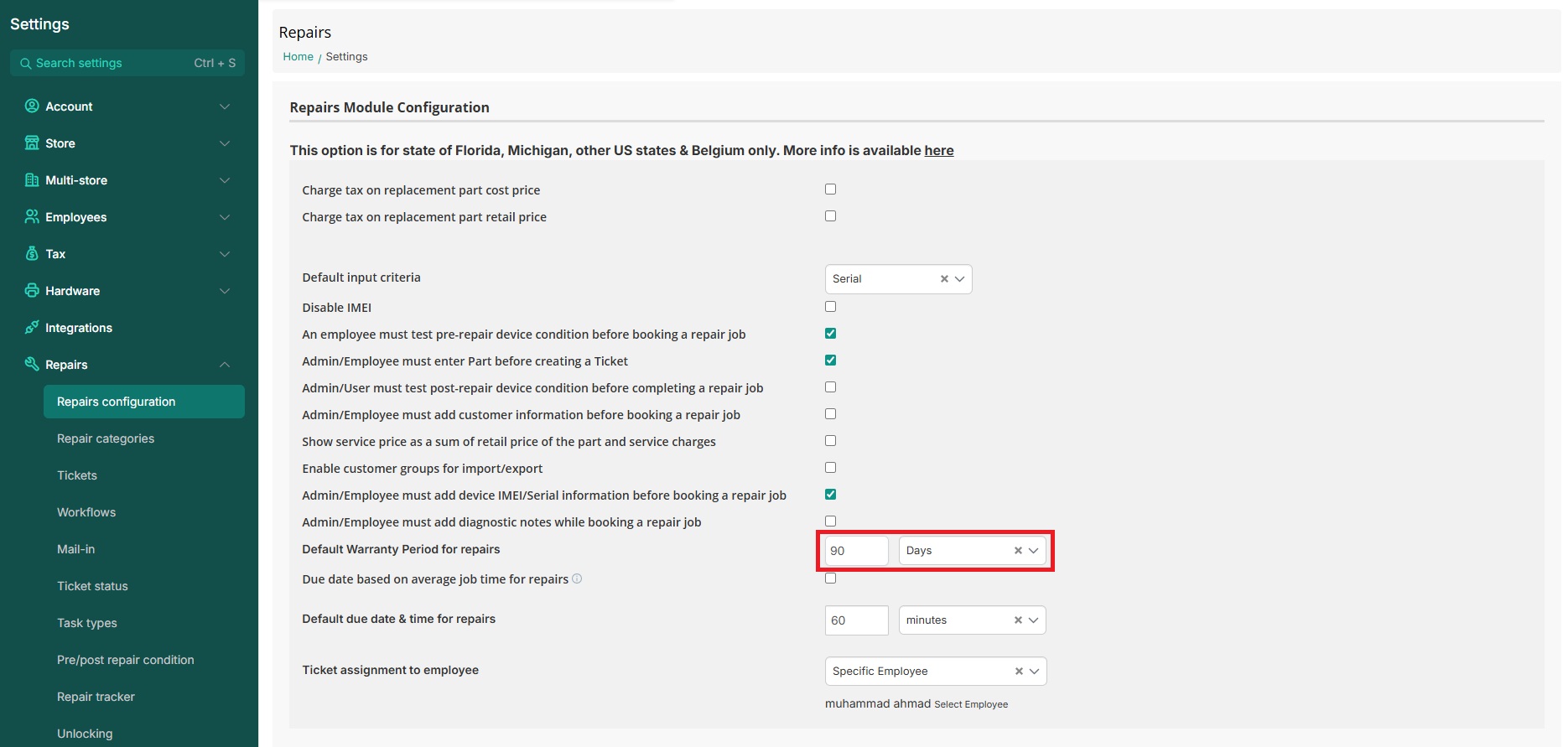Click the Default Warranty Period number field

tap(855, 551)
